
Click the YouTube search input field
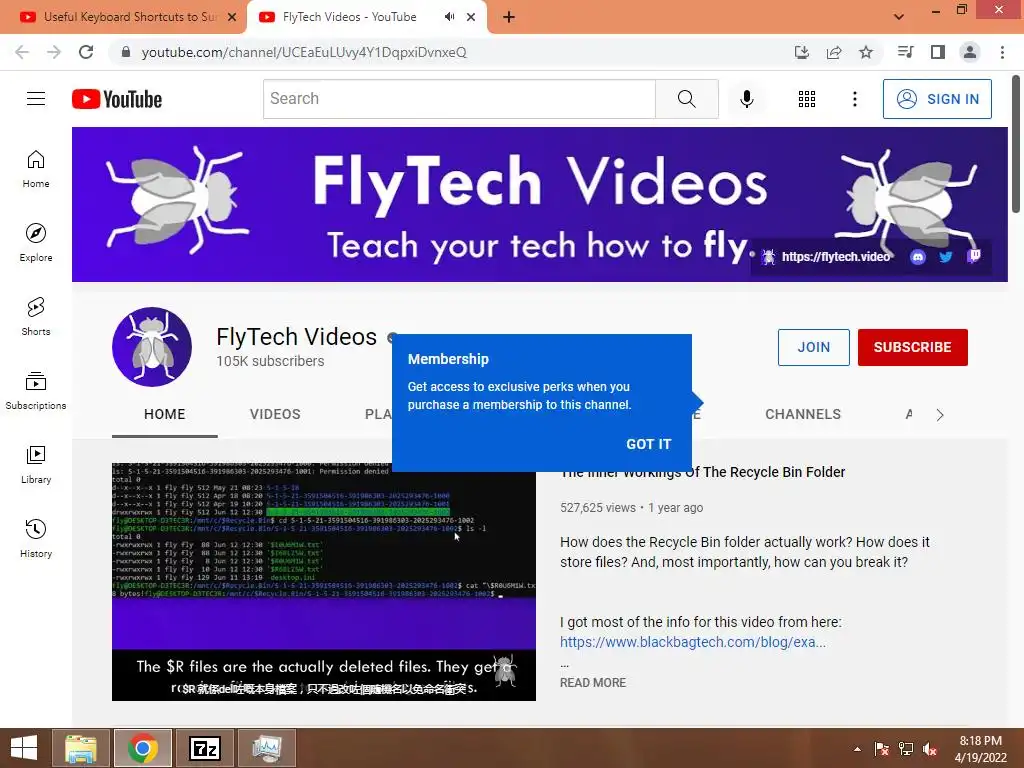[459, 99]
